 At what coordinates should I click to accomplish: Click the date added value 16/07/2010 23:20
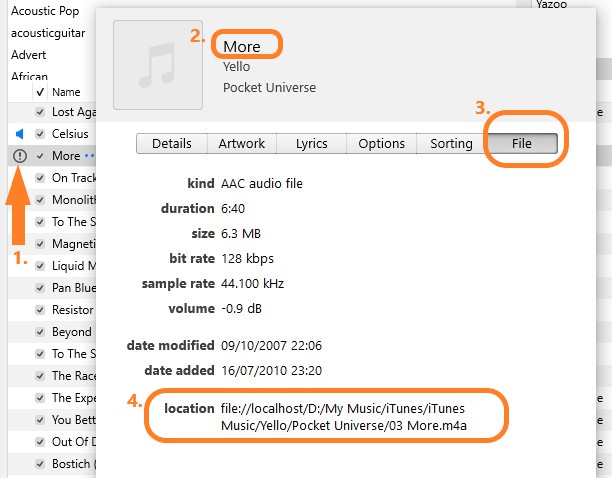[x=271, y=371]
